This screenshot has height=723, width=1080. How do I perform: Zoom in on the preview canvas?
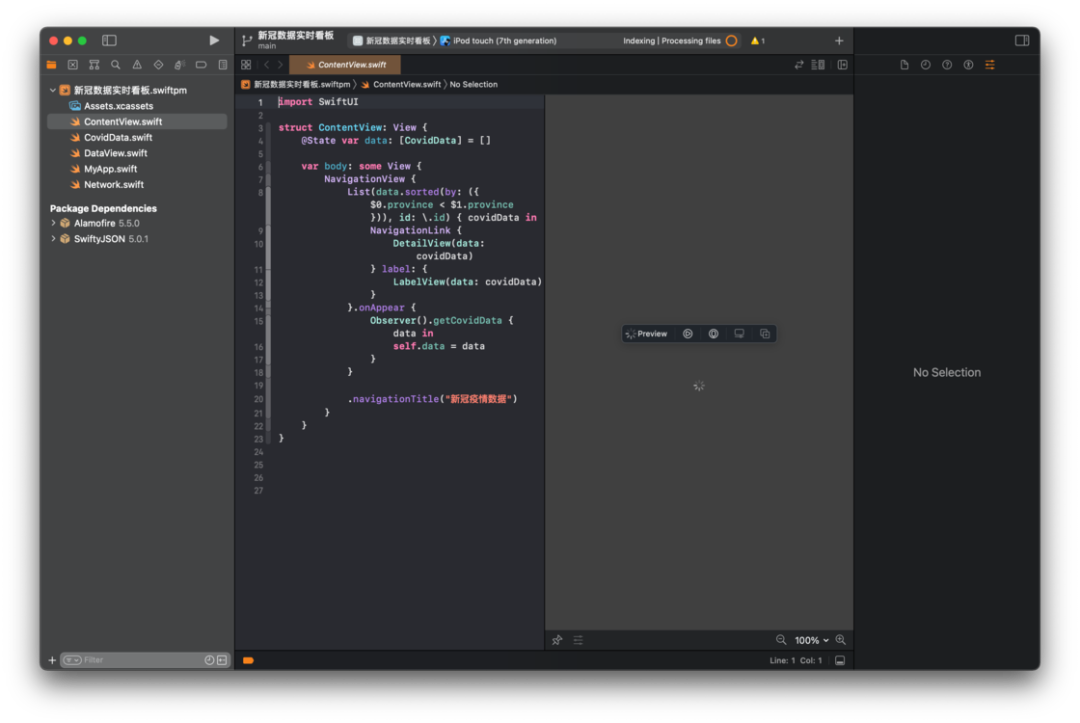[x=841, y=640]
